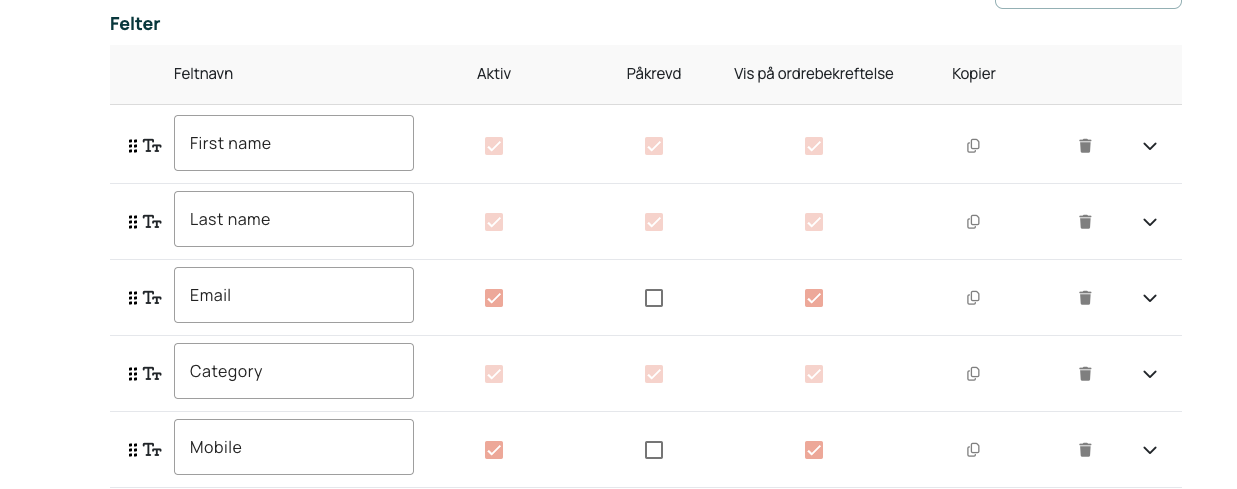Remove the Mobile field with trash icon

click(1085, 450)
